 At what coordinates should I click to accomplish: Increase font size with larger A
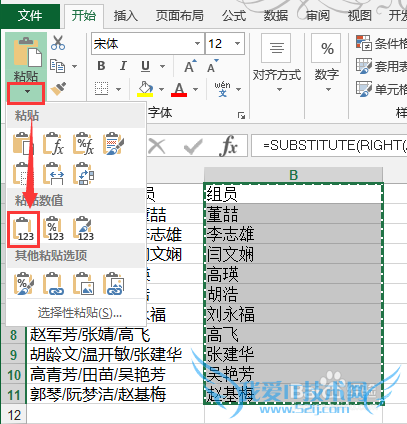[x=190, y=66]
